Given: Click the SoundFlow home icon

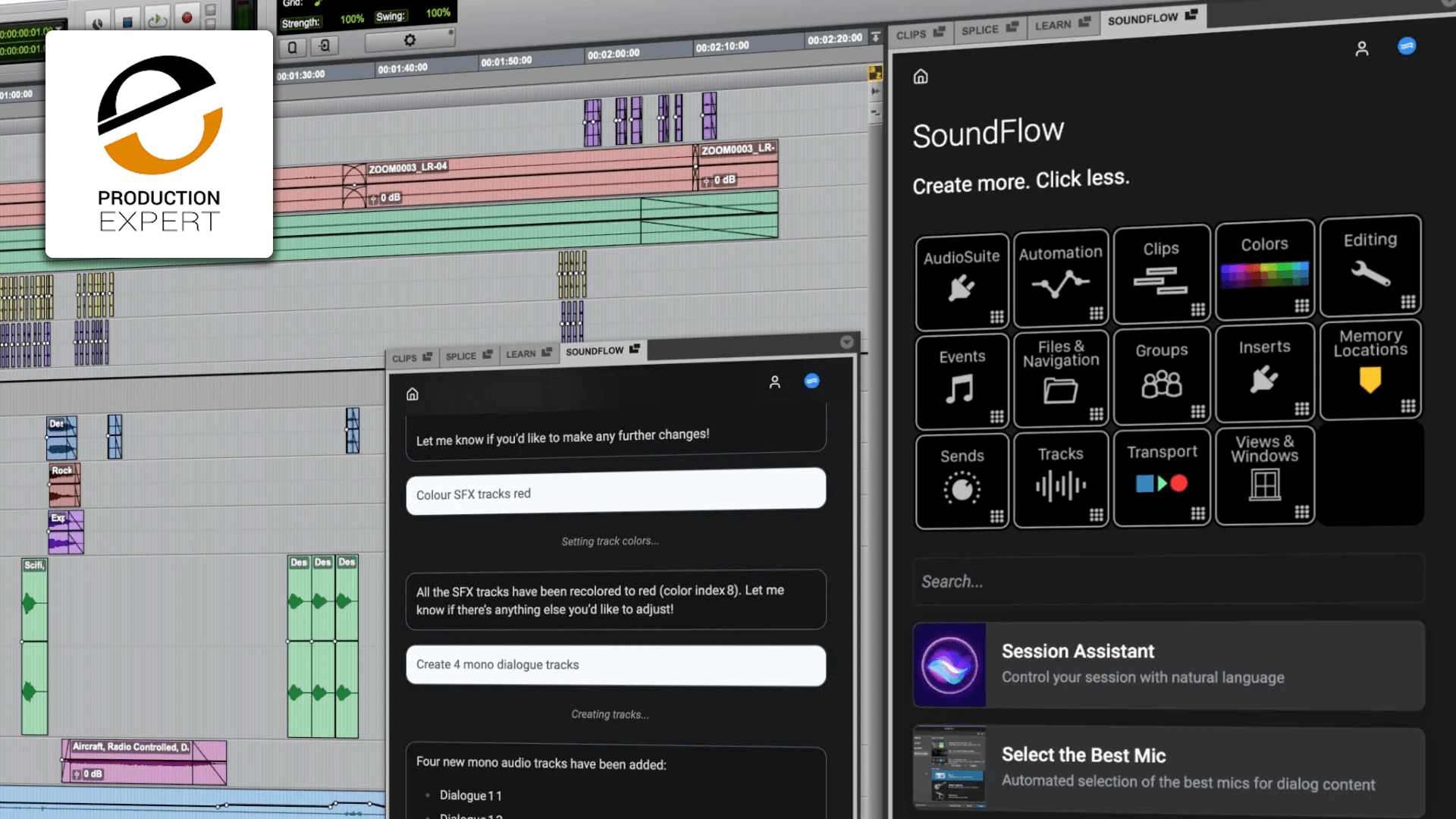Looking at the screenshot, I should point(921,76).
